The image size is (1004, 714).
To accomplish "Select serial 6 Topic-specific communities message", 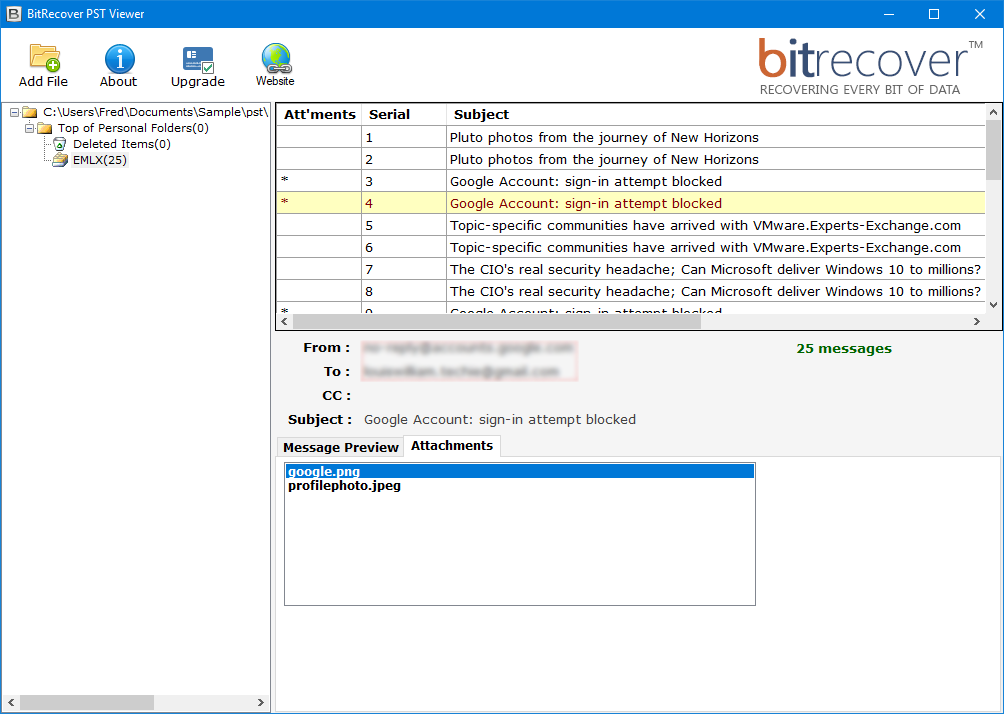I will (x=631, y=247).
